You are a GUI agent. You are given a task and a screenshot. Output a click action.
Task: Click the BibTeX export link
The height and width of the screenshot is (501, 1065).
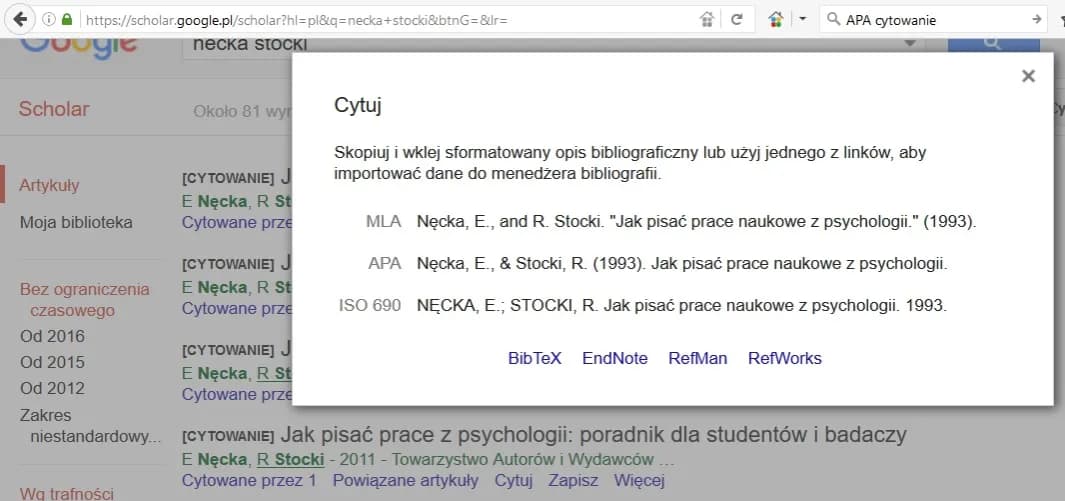coord(535,358)
